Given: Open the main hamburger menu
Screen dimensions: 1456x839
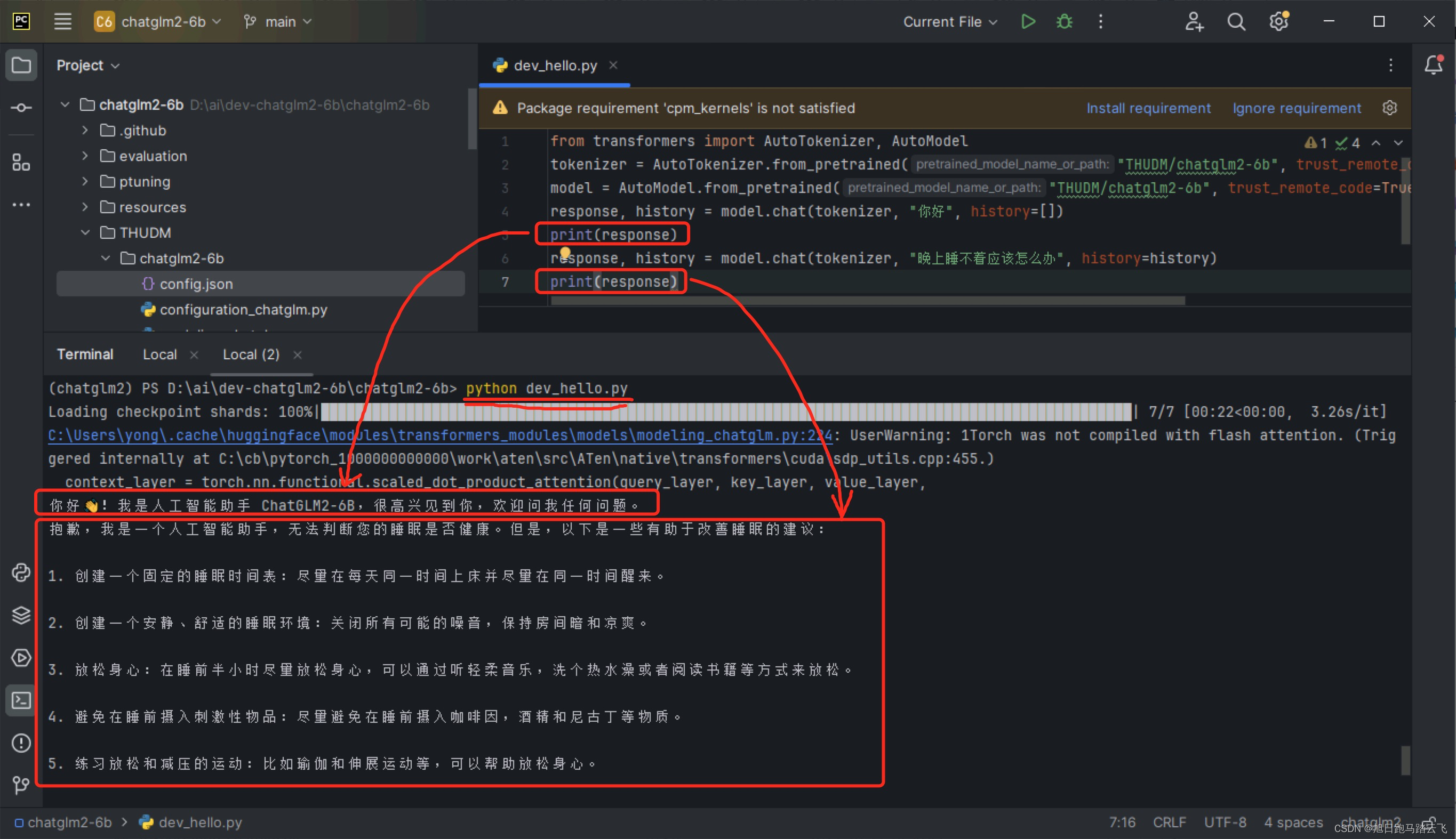Looking at the screenshot, I should click(63, 22).
